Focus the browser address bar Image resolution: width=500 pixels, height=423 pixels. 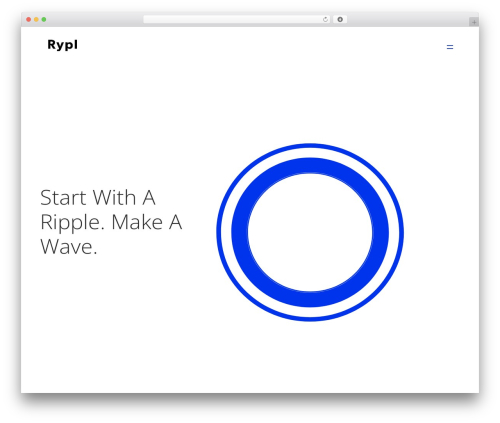pos(237,19)
